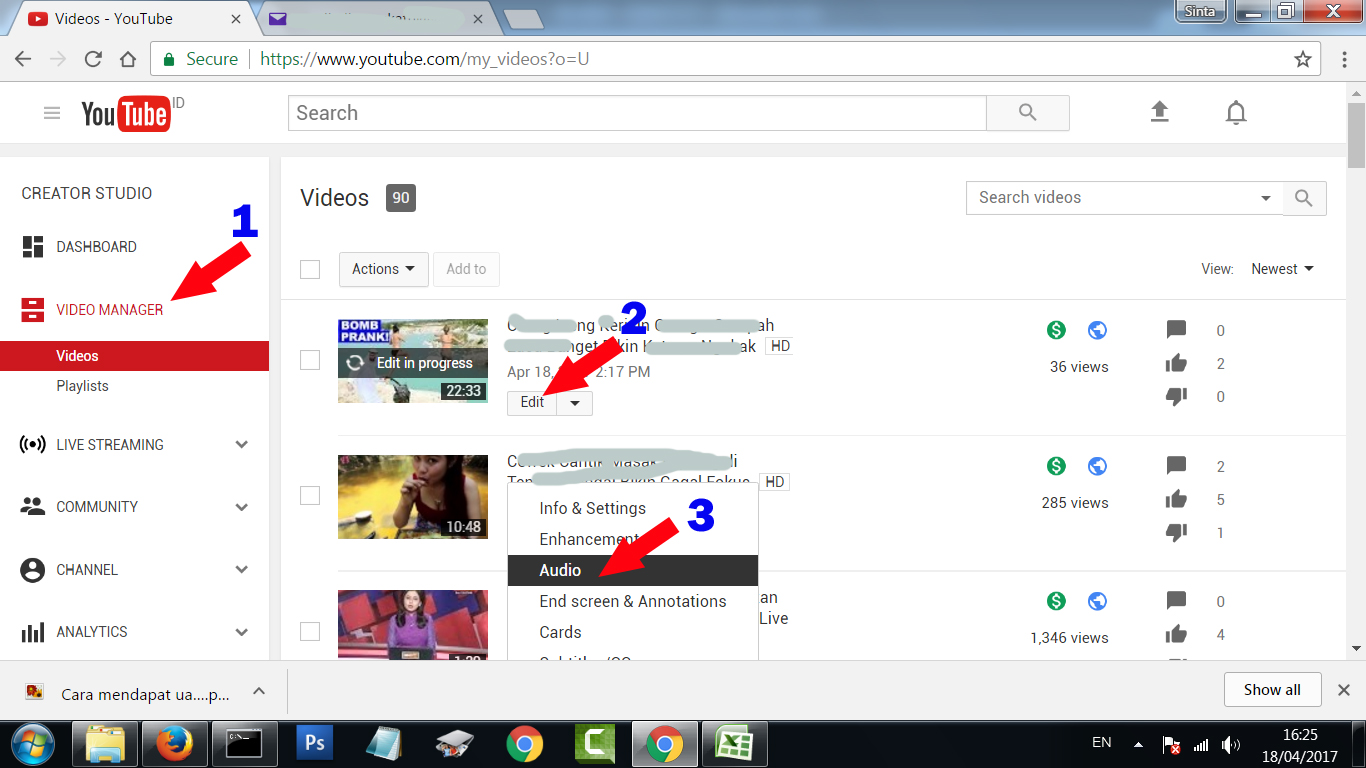Screen dimensions: 1366x768
Task: Expand the Live Streaming section
Action: (x=241, y=445)
